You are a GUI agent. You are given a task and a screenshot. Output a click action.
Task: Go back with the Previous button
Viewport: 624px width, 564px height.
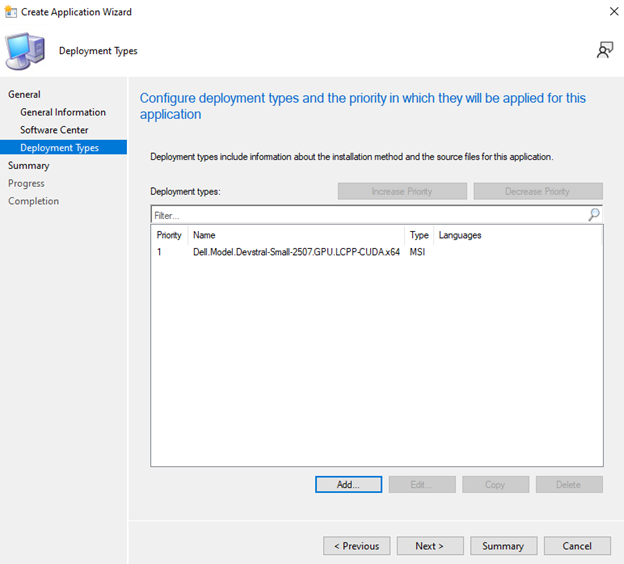coord(357,546)
